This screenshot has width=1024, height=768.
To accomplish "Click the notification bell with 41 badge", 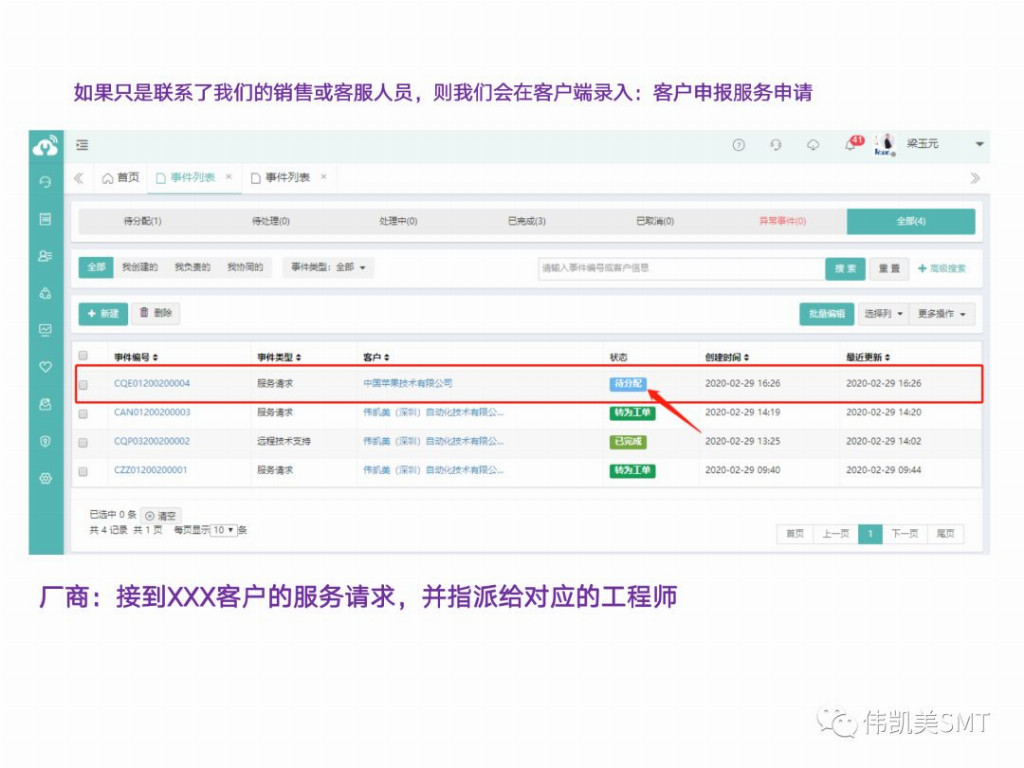I will [850, 145].
